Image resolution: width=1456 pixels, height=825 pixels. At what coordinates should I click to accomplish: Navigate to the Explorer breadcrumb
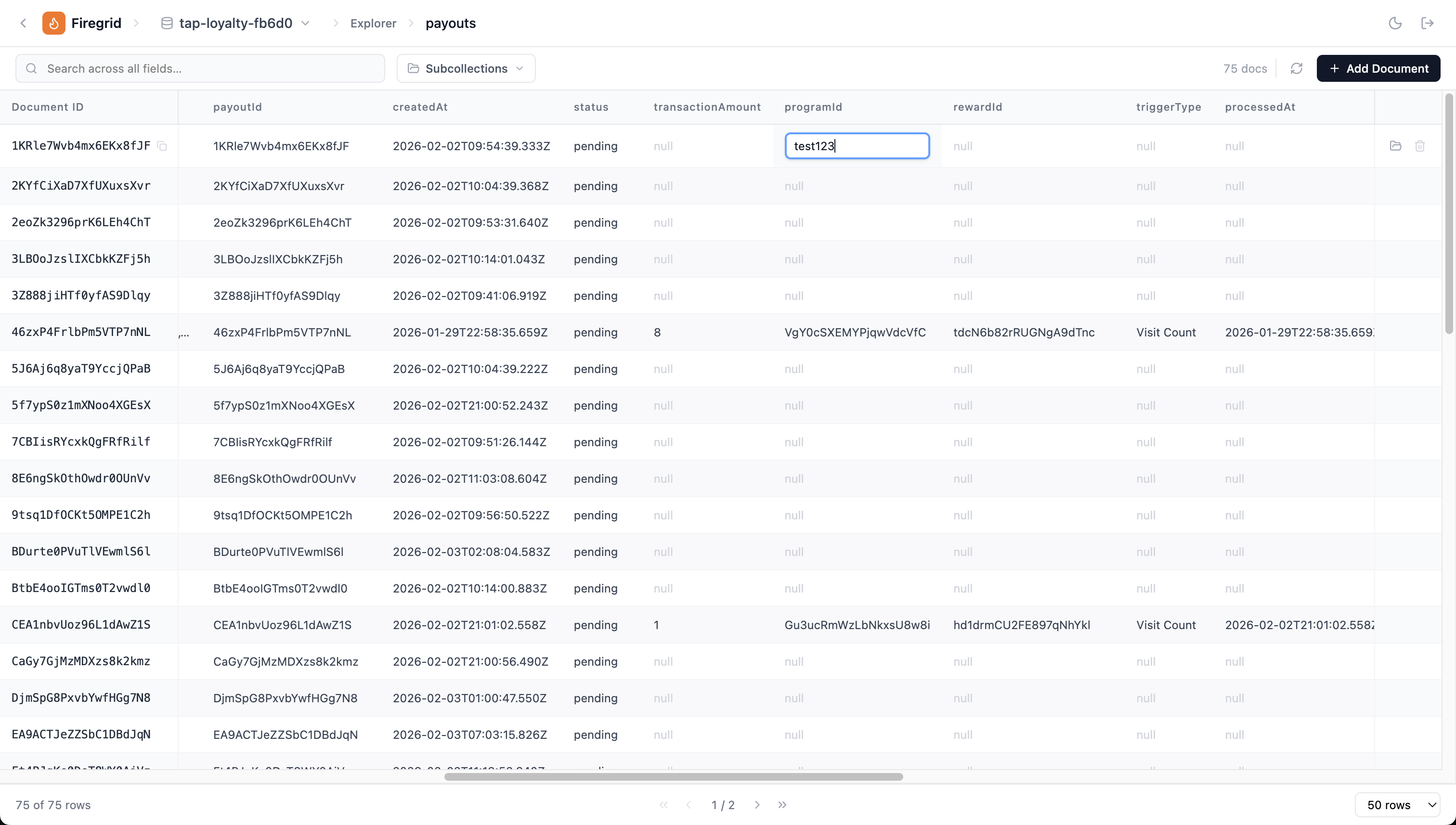[374, 23]
